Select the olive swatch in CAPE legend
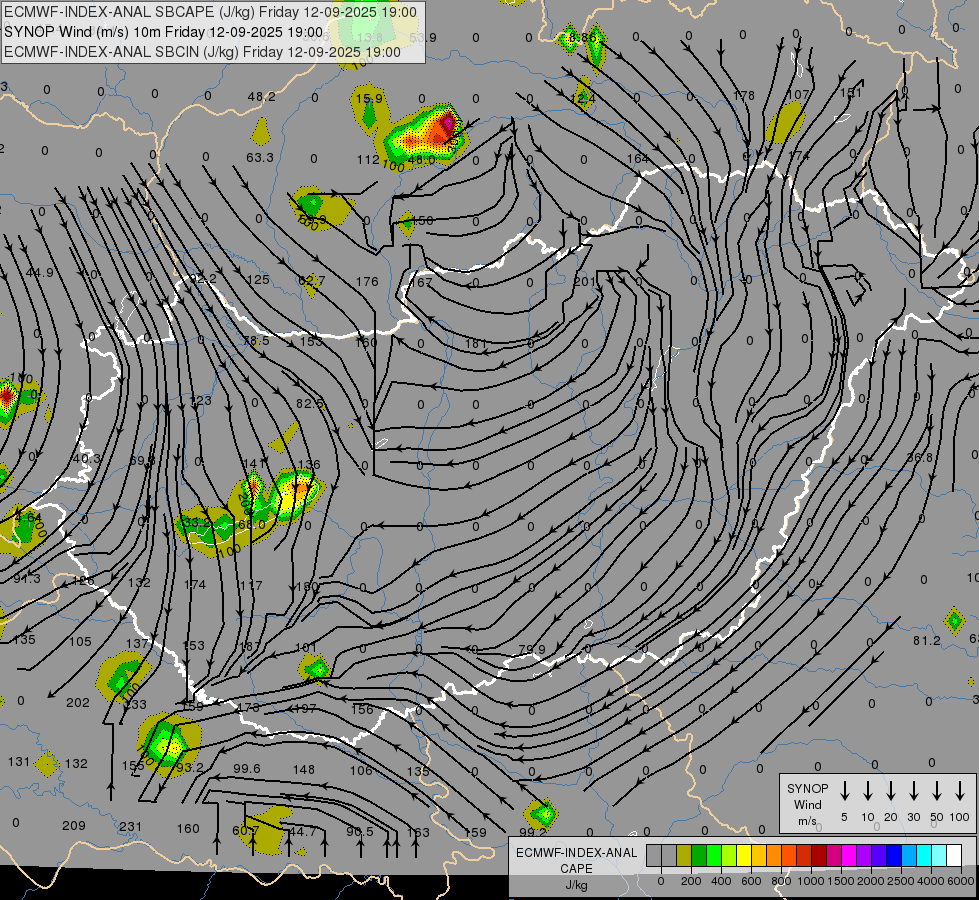Image resolution: width=979 pixels, height=900 pixels. click(684, 856)
